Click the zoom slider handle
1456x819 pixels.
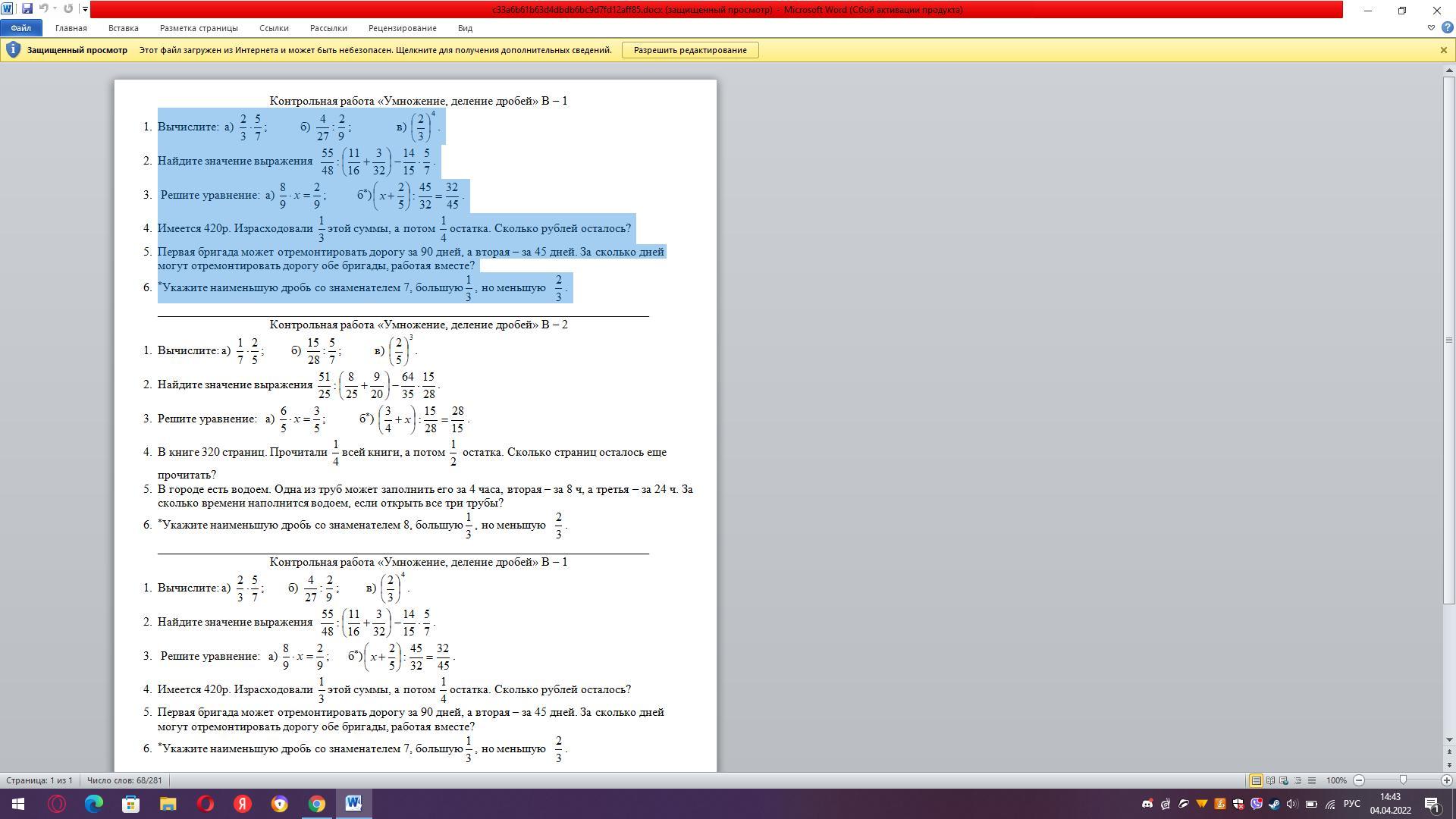tap(1403, 780)
